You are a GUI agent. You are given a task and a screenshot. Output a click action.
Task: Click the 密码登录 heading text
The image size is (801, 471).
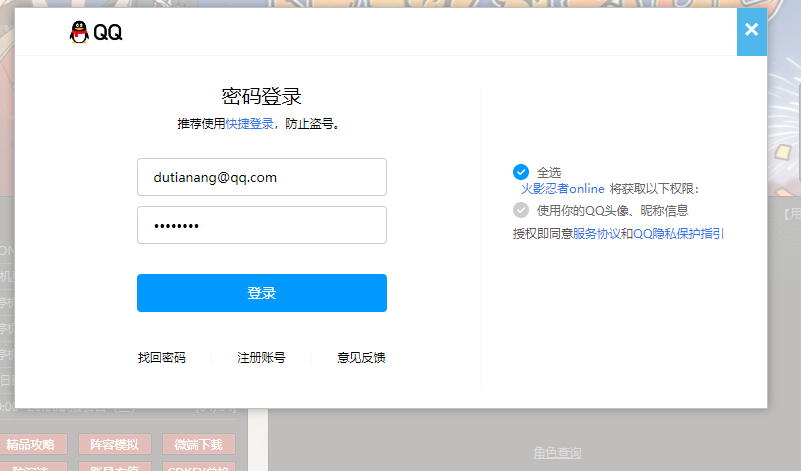[x=262, y=97]
